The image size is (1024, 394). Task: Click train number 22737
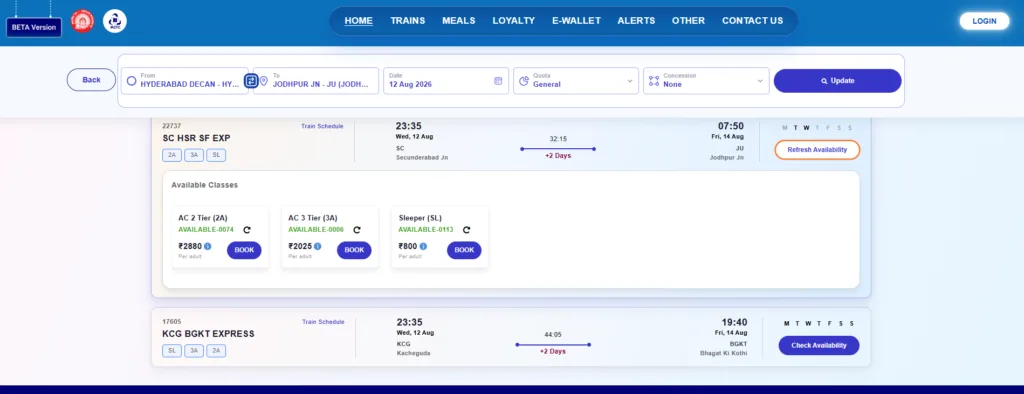pos(172,125)
